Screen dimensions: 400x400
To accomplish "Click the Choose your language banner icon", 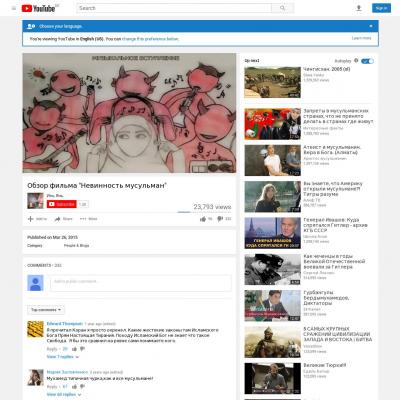I will [31, 26].
